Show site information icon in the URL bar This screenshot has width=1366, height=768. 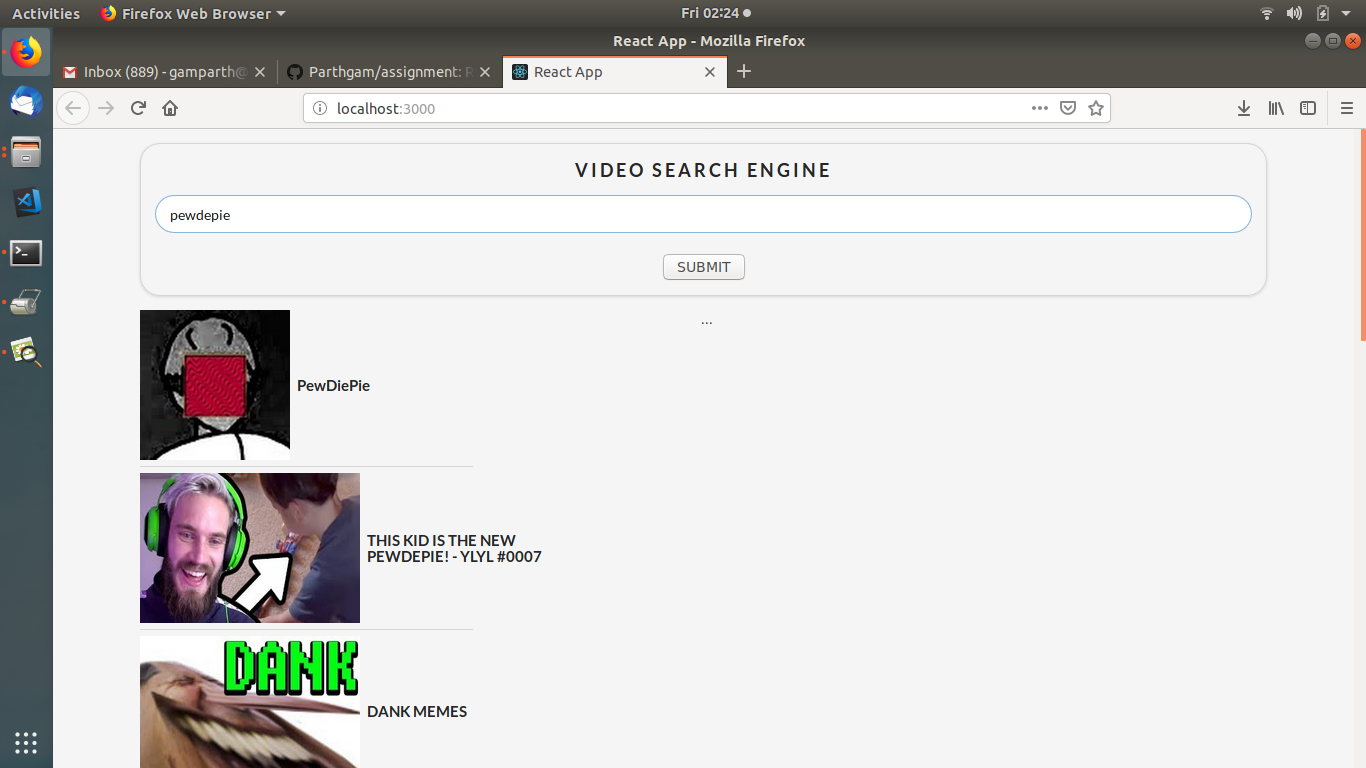tap(320, 108)
